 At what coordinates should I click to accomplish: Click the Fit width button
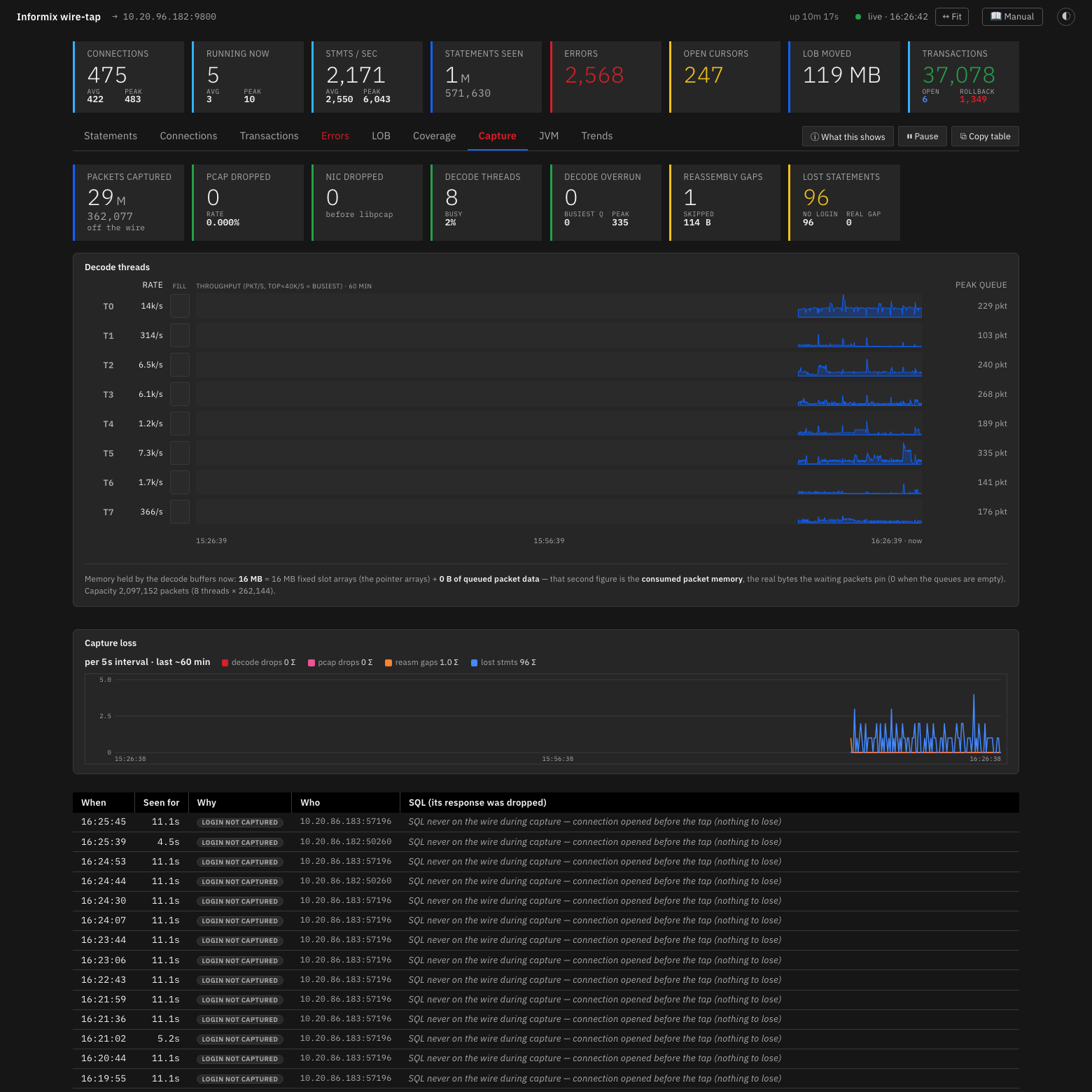coord(952,17)
